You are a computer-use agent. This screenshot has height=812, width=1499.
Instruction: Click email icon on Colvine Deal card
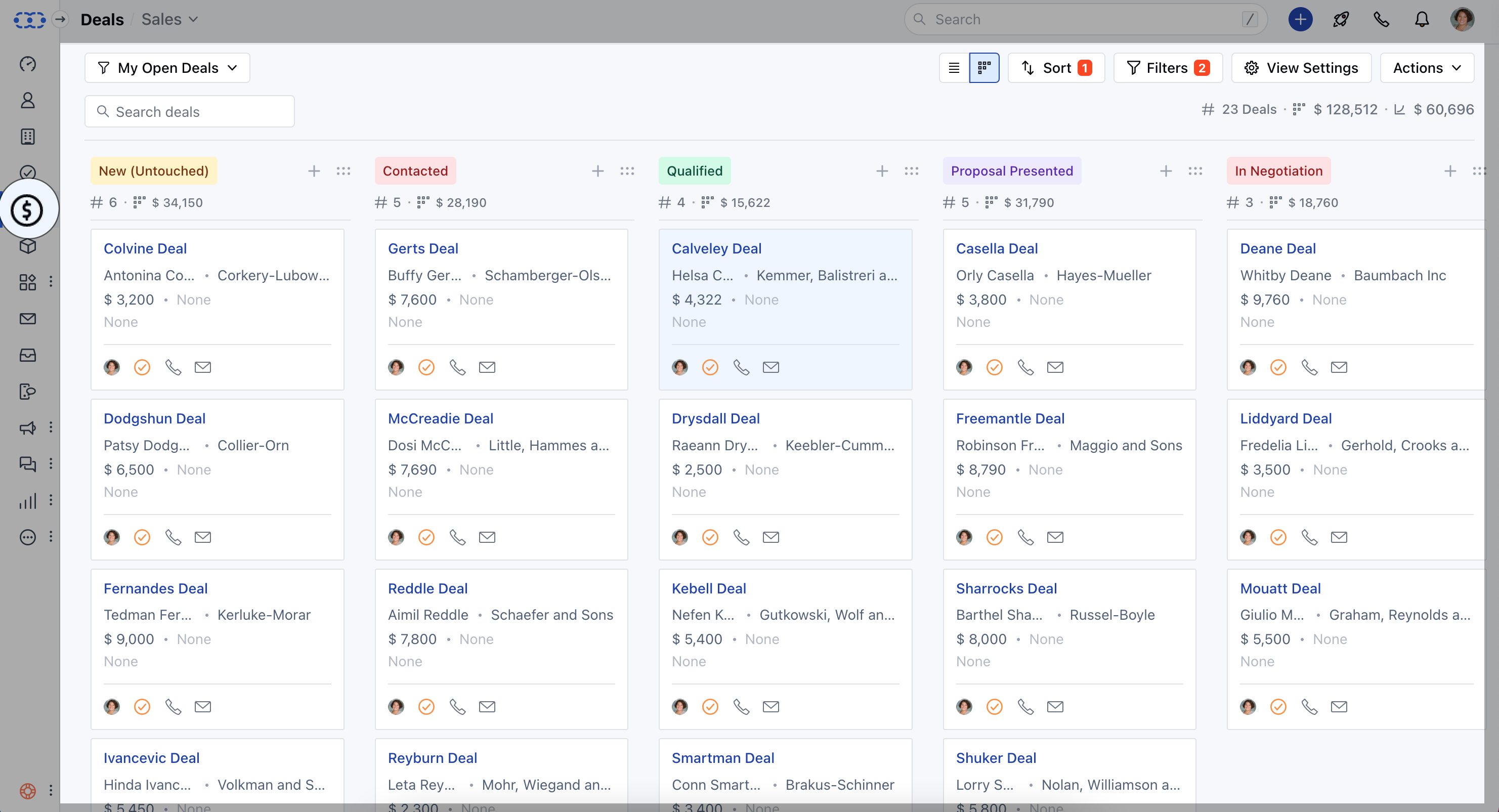[x=202, y=367]
